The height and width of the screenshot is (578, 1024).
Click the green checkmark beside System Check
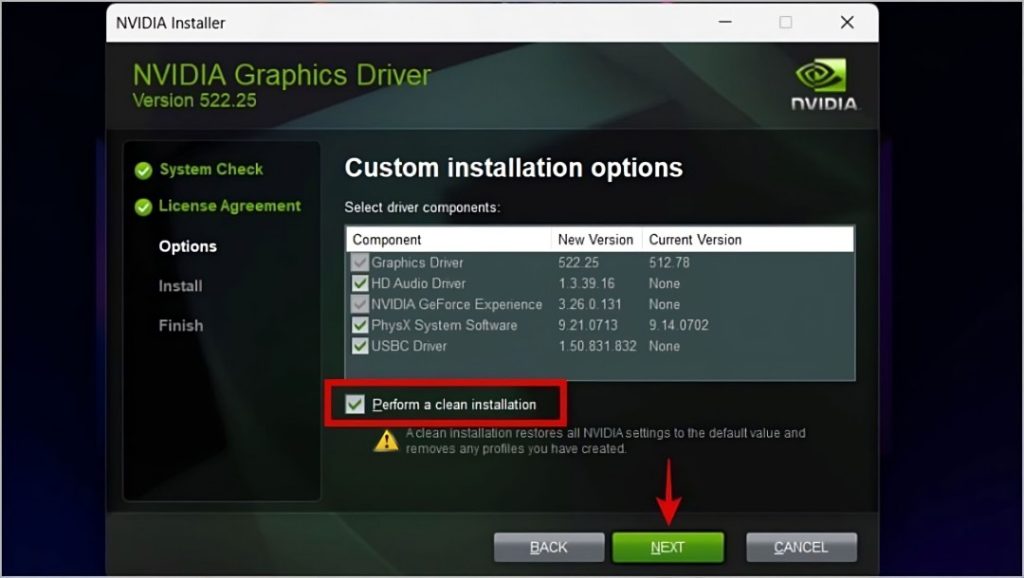143,170
